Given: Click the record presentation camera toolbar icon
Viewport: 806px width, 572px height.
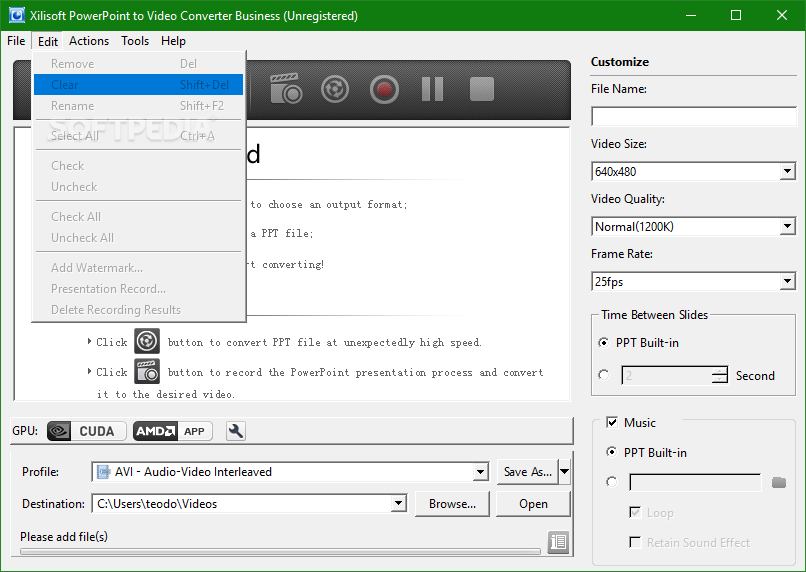Looking at the screenshot, I should click(286, 89).
